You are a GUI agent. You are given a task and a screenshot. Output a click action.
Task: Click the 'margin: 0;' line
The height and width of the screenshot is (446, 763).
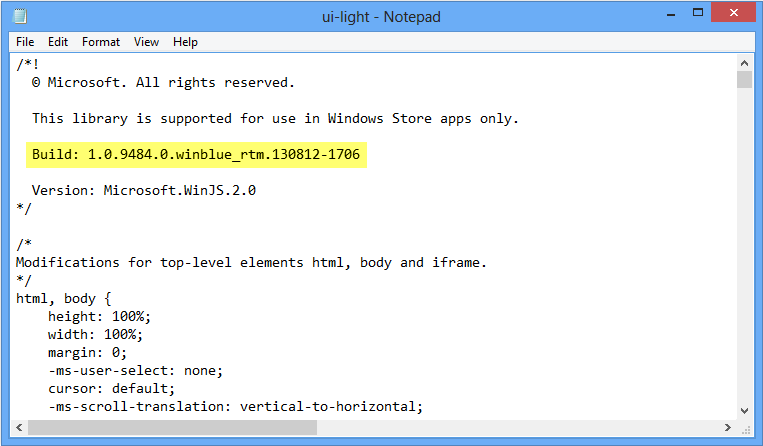click(x=87, y=353)
